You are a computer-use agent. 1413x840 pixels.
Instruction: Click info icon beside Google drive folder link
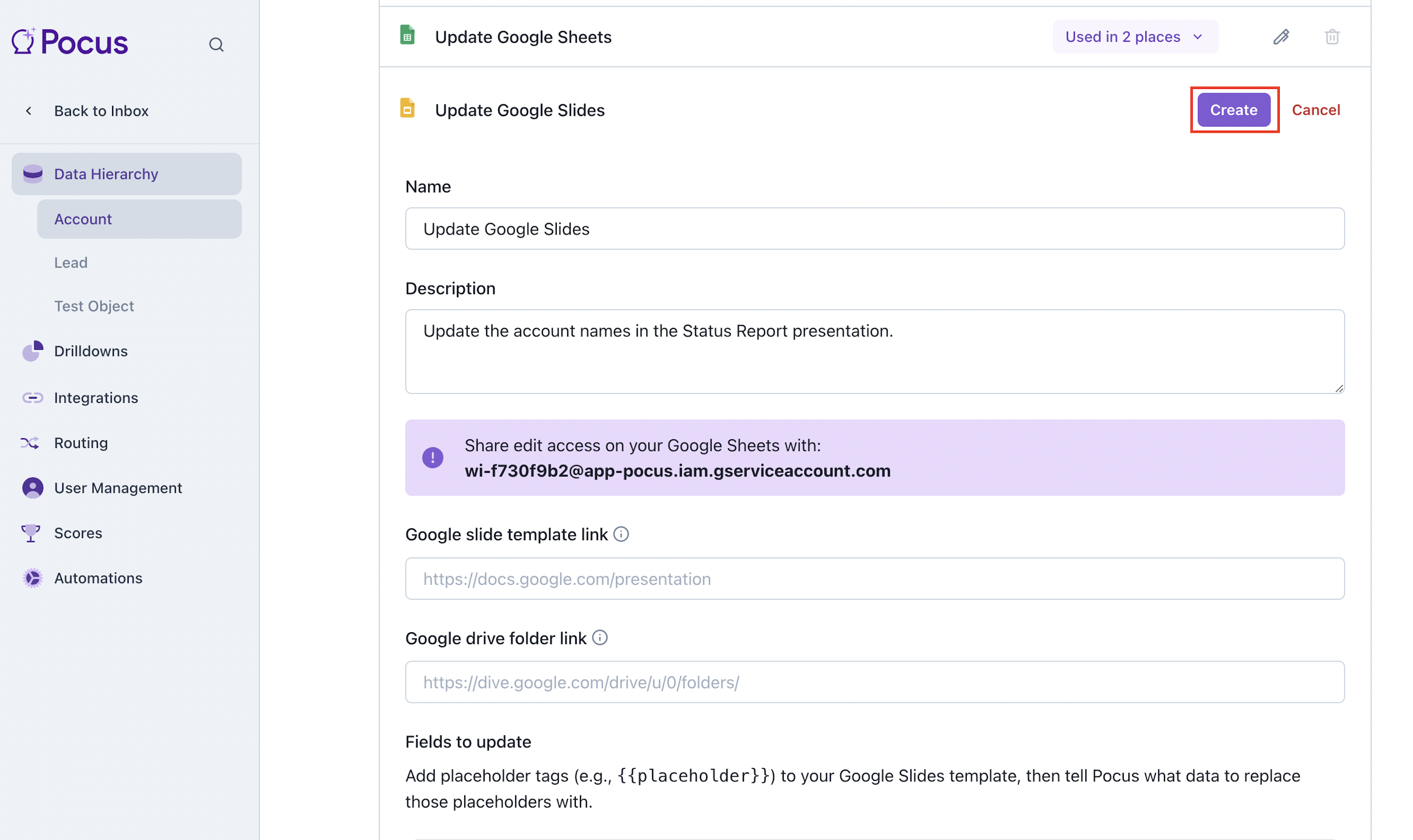point(599,638)
